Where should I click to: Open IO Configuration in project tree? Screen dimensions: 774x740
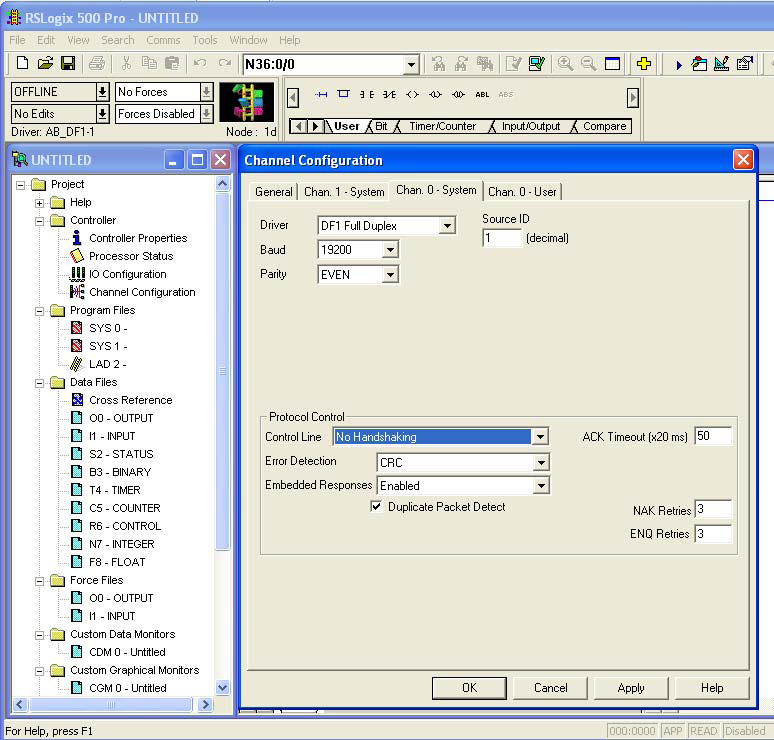tap(127, 274)
